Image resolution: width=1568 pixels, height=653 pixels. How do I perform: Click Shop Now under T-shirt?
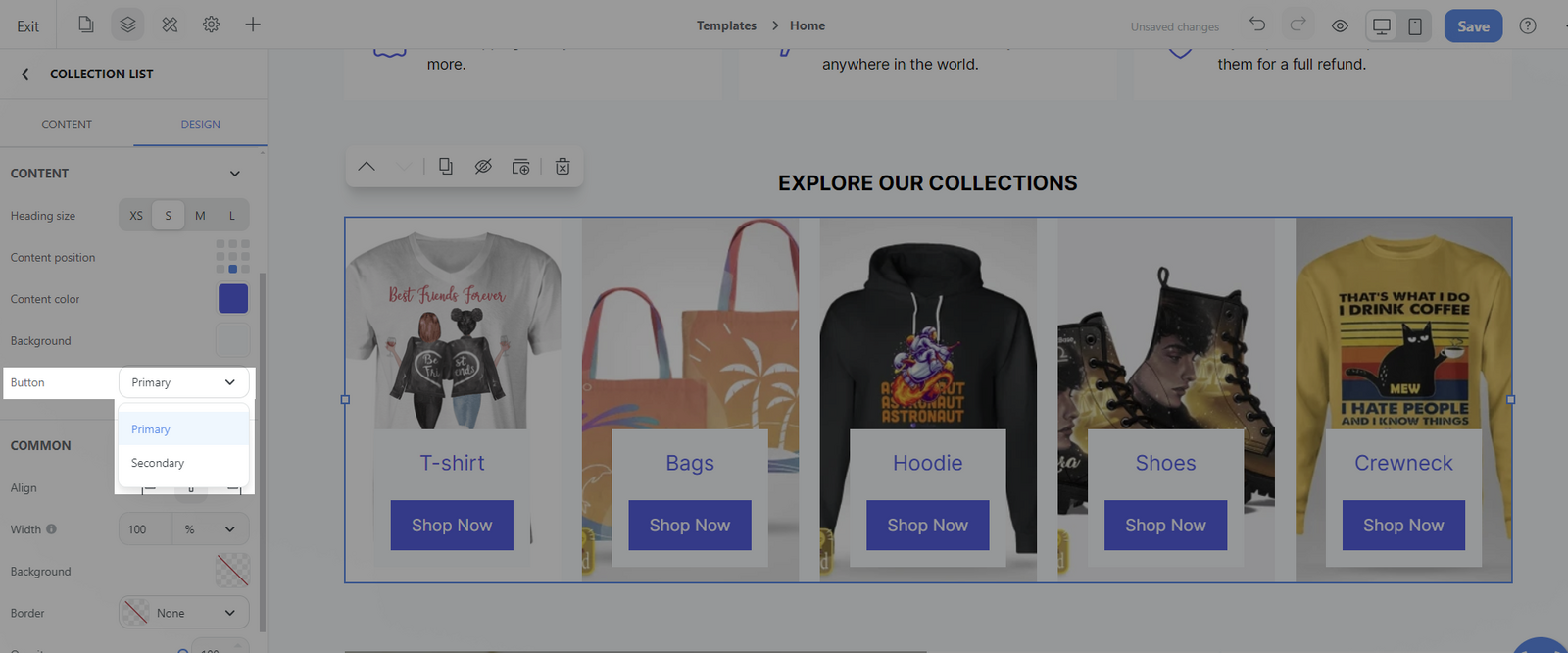click(452, 526)
